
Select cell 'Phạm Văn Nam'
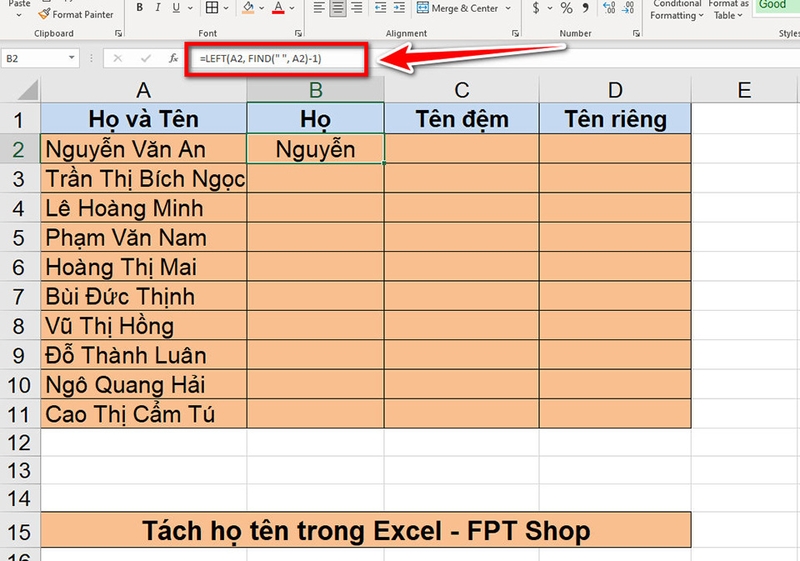tap(144, 238)
